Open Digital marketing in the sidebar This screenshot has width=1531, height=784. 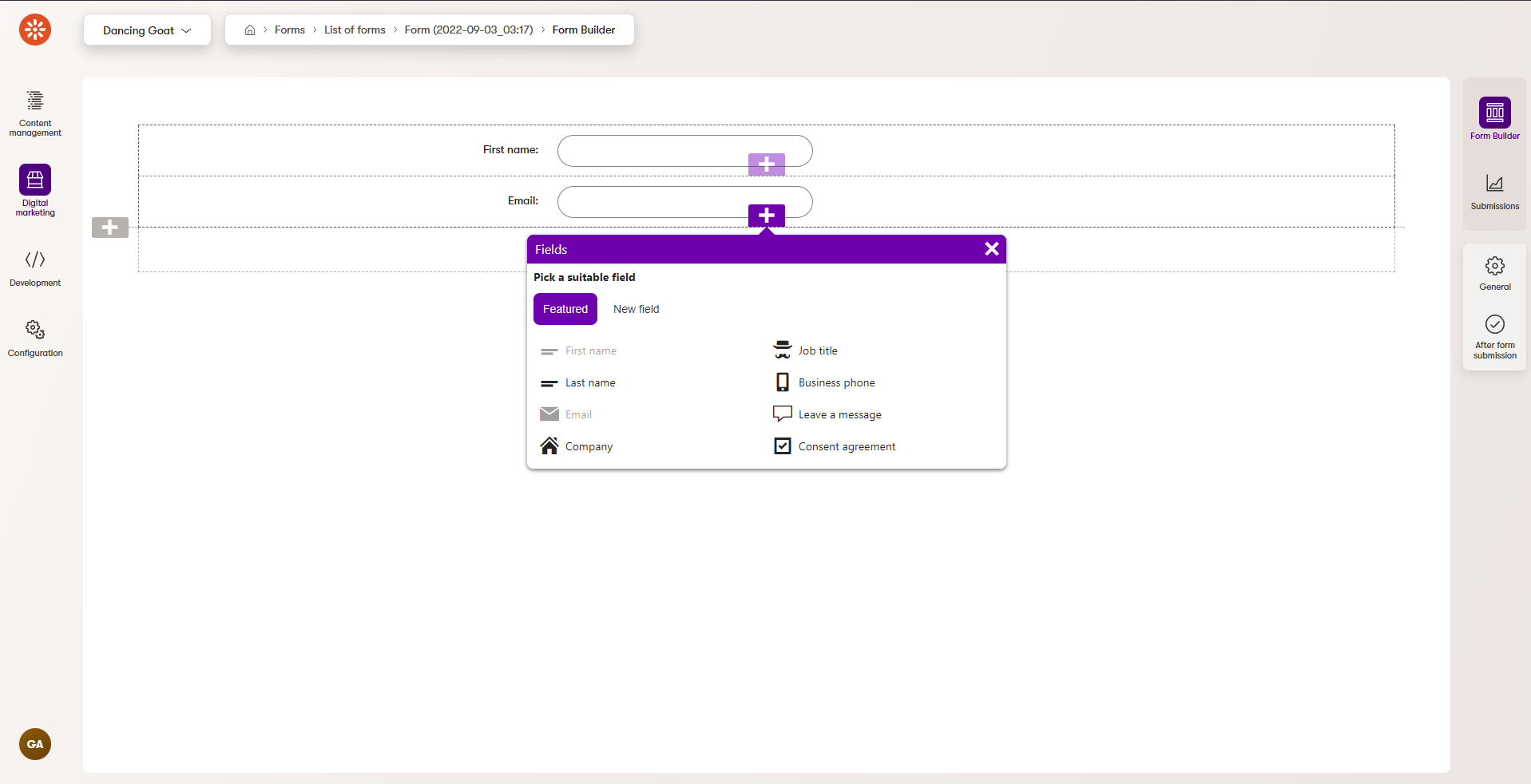(35, 191)
